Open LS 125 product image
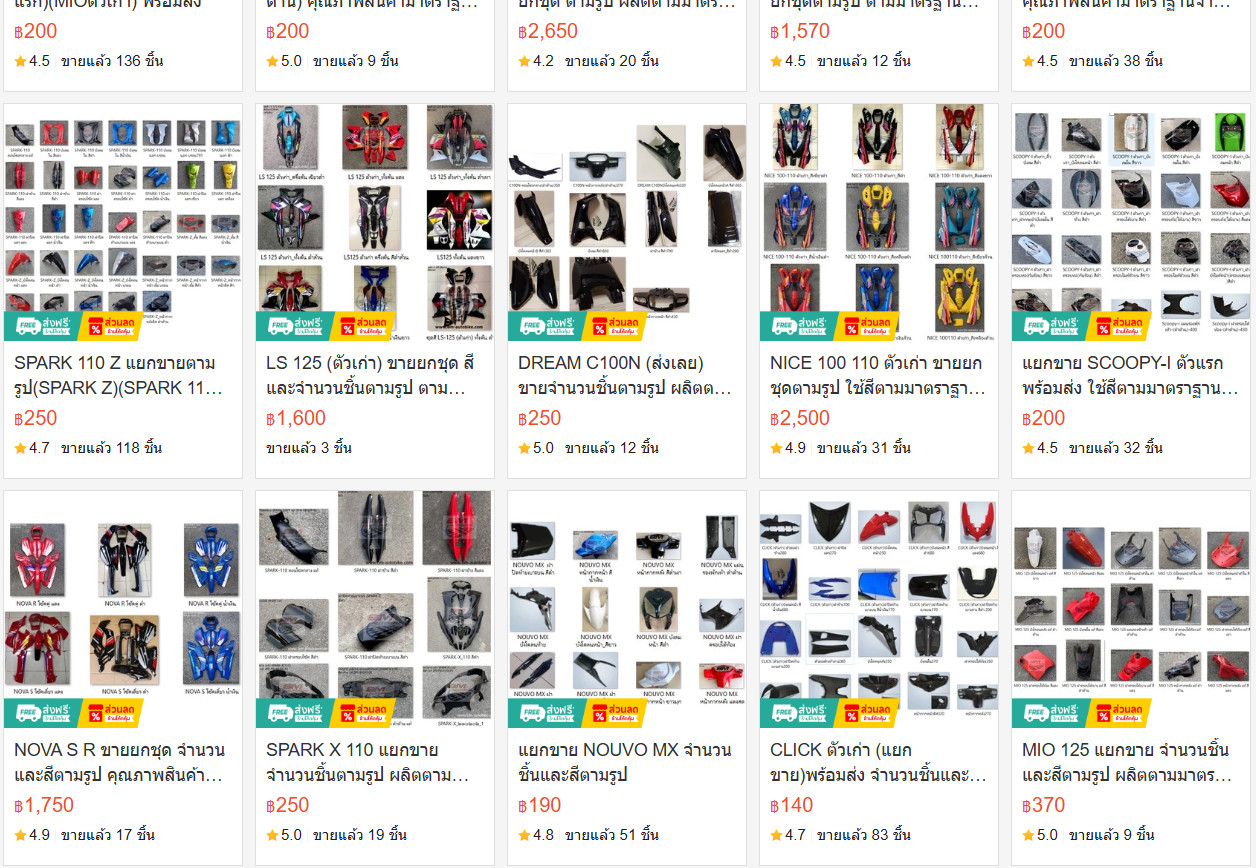This screenshot has width=1256, height=868. tap(375, 222)
